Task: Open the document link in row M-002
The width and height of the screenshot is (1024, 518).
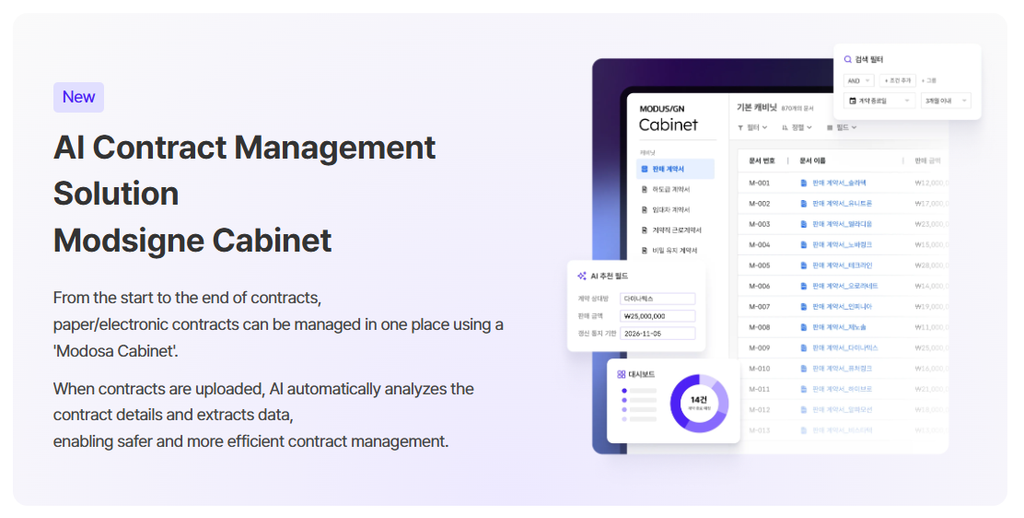Action: pos(841,203)
